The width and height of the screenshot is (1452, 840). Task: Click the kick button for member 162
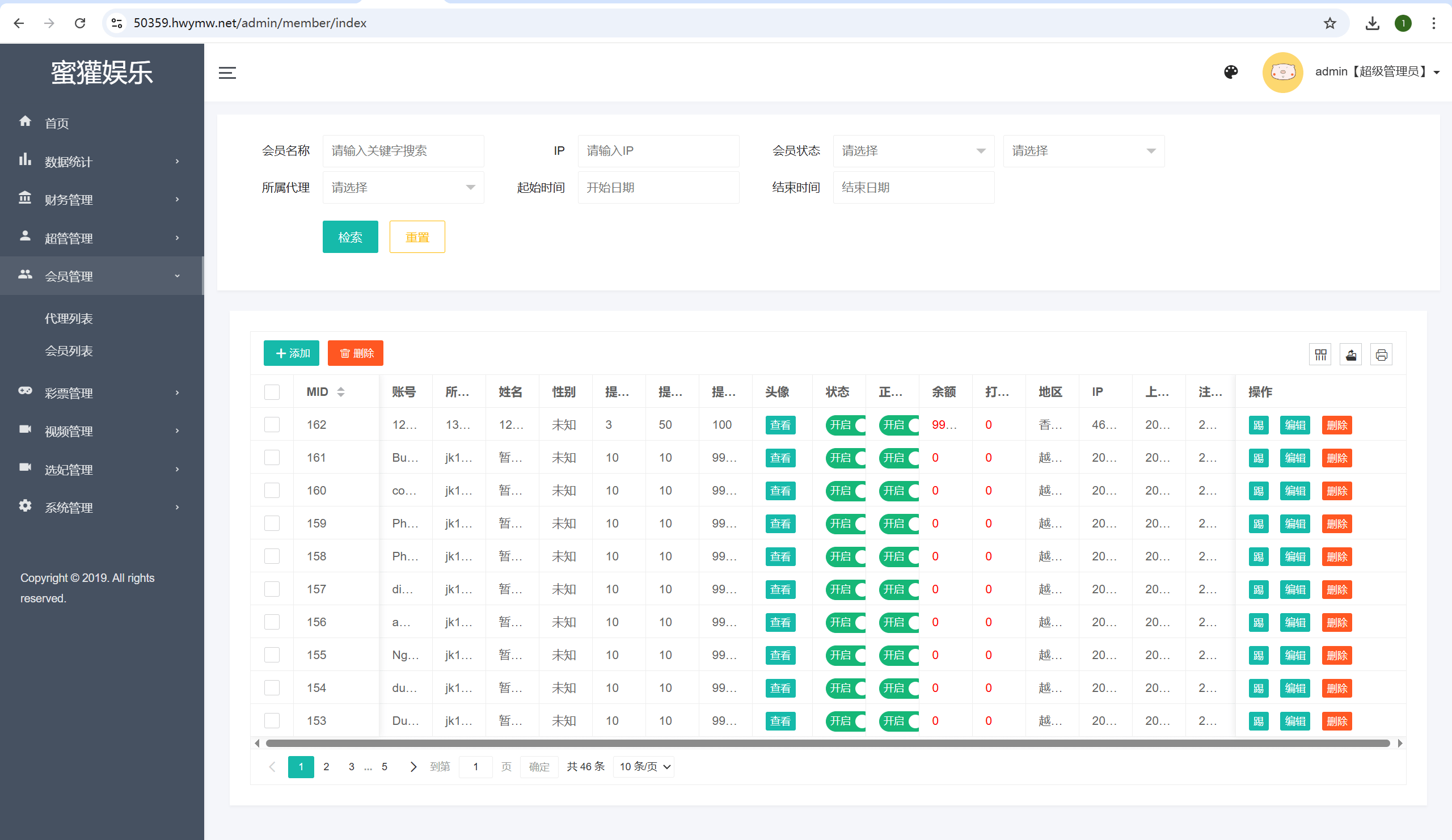[1259, 425]
